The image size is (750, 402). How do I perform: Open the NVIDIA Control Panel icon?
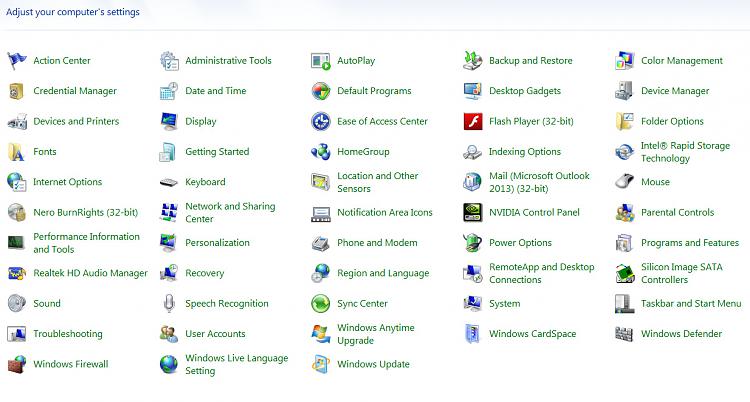473,212
